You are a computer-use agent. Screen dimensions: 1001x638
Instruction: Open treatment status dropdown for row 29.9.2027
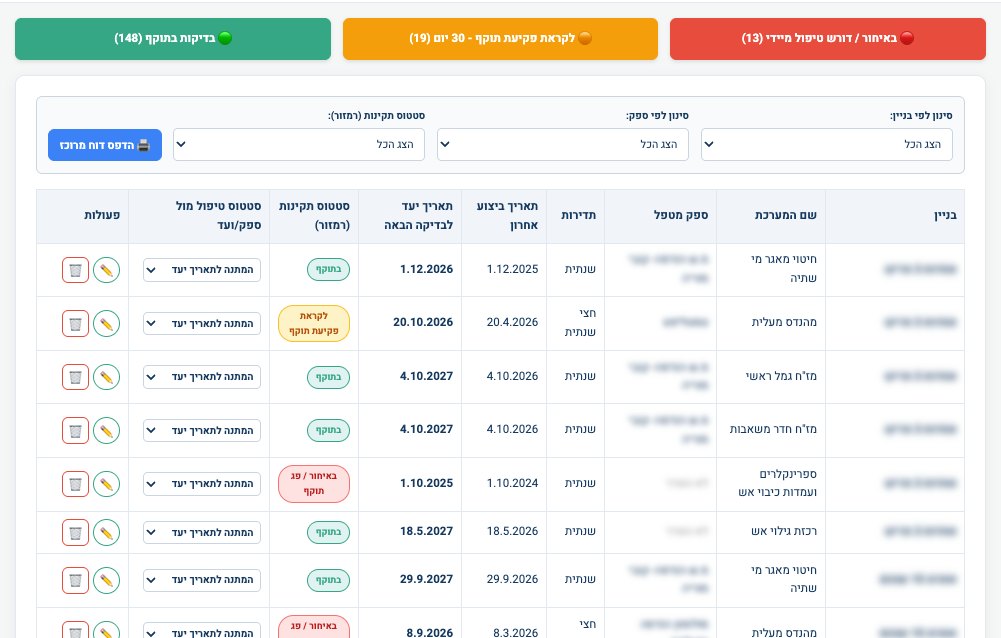point(202,580)
